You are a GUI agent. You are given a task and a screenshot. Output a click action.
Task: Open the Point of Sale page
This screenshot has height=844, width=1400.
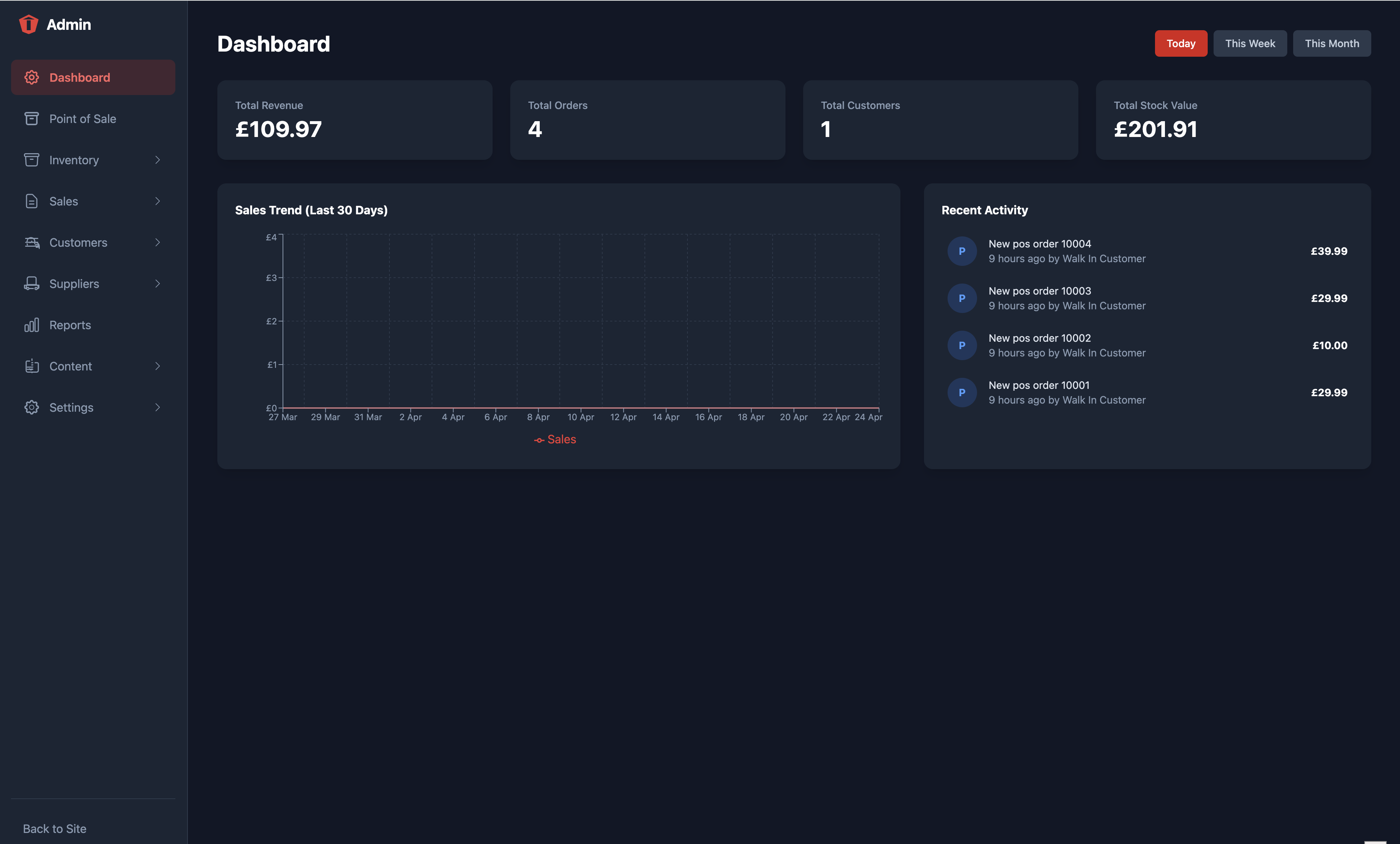[93, 119]
